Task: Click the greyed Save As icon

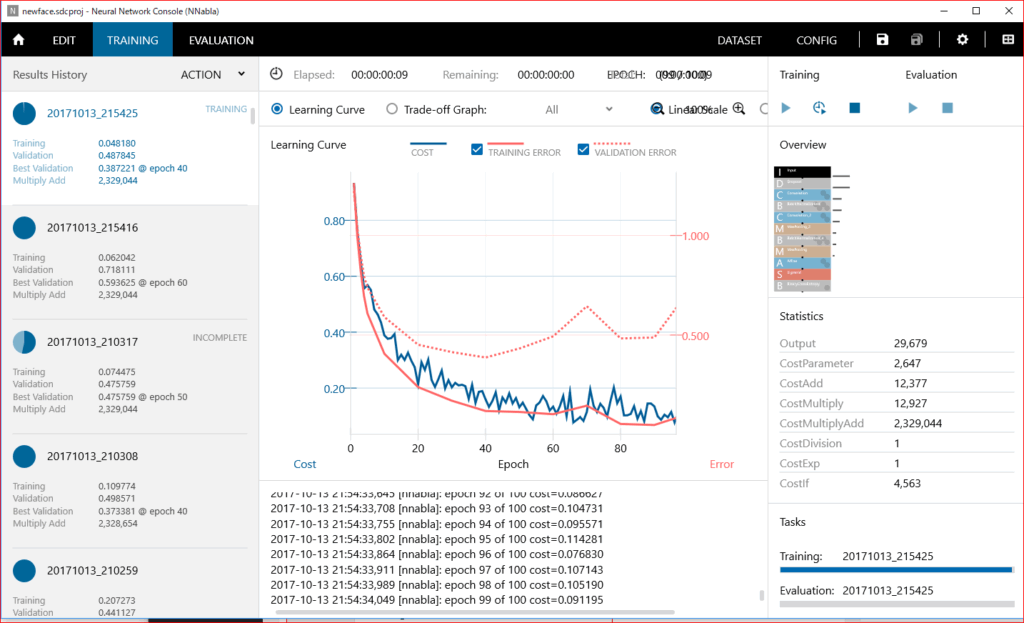Action: tap(916, 40)
